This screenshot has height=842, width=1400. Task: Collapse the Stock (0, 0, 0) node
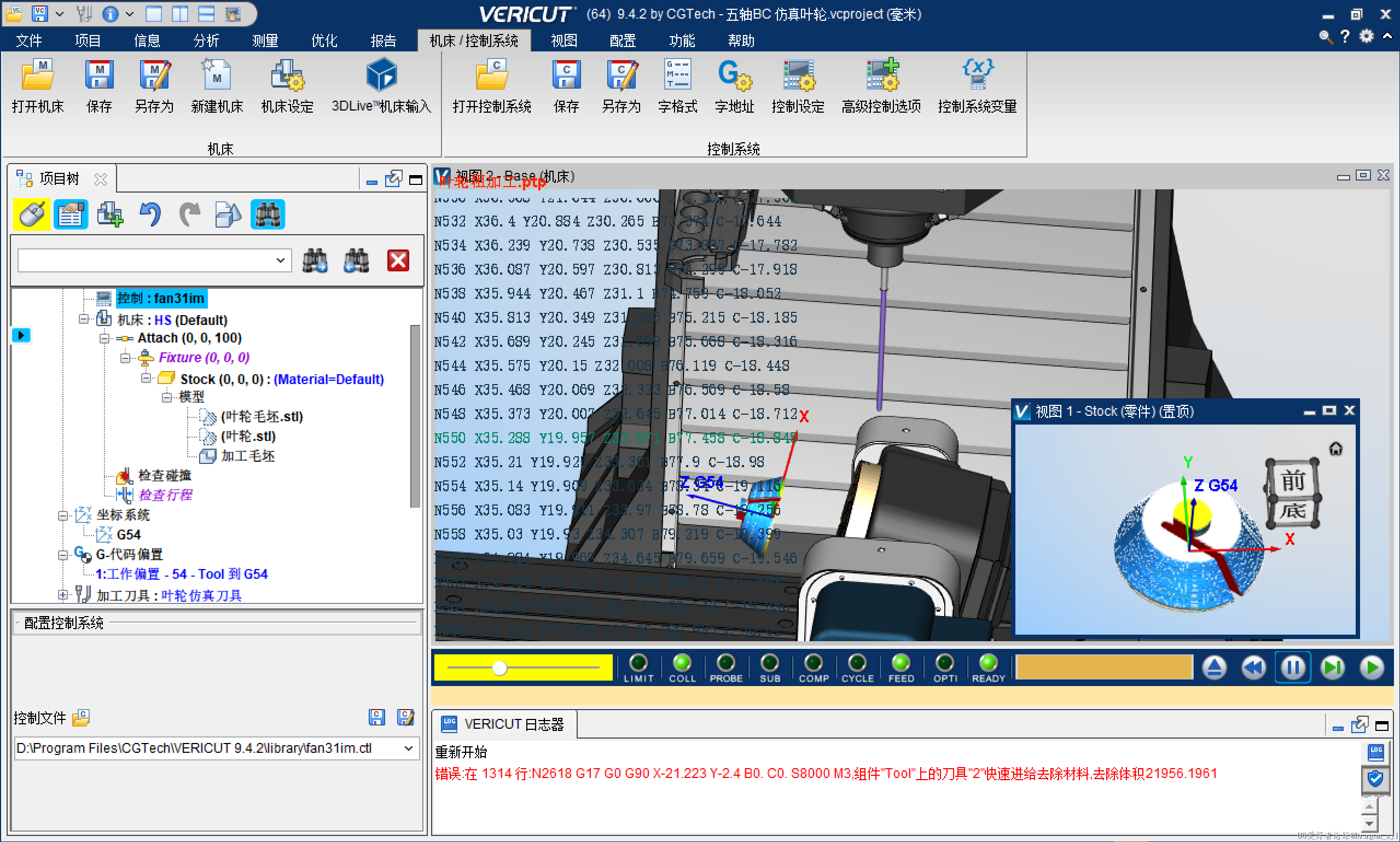click(147, 378)
